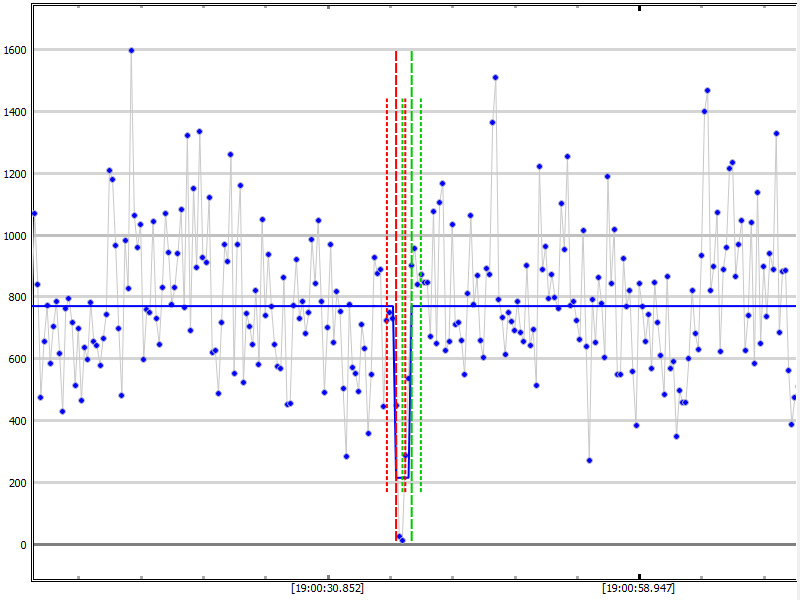Click the 19:00:58.947 timestamp label

pos(639,588)
